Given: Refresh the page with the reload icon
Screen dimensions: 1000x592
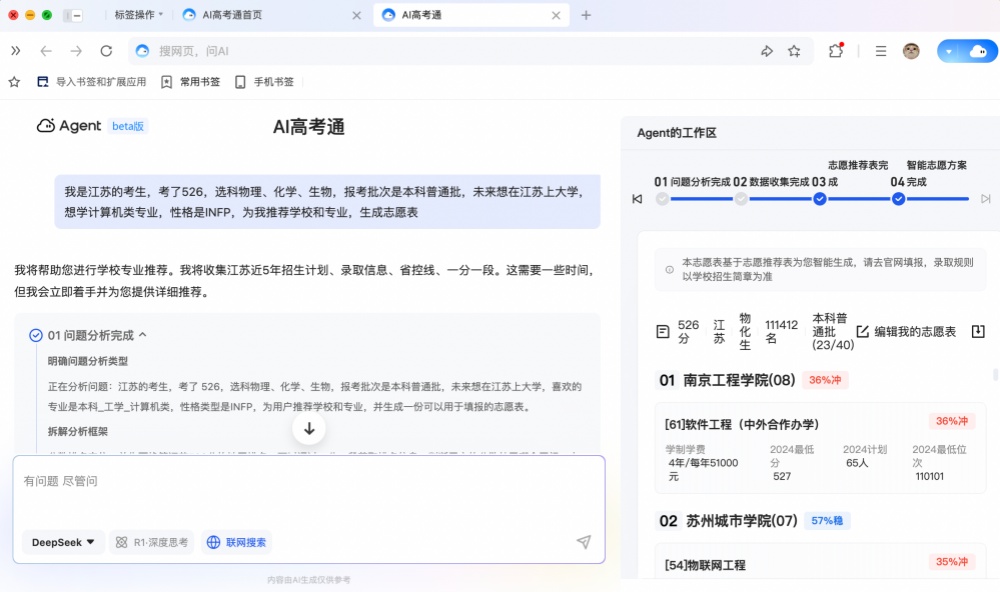Looking at the screenshot, I should (106, 50).
